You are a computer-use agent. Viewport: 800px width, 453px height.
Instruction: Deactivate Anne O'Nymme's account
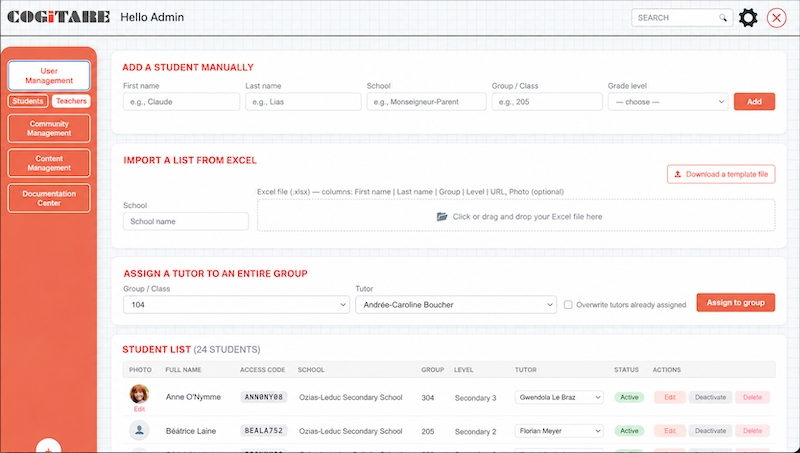(x=710, y=397)
